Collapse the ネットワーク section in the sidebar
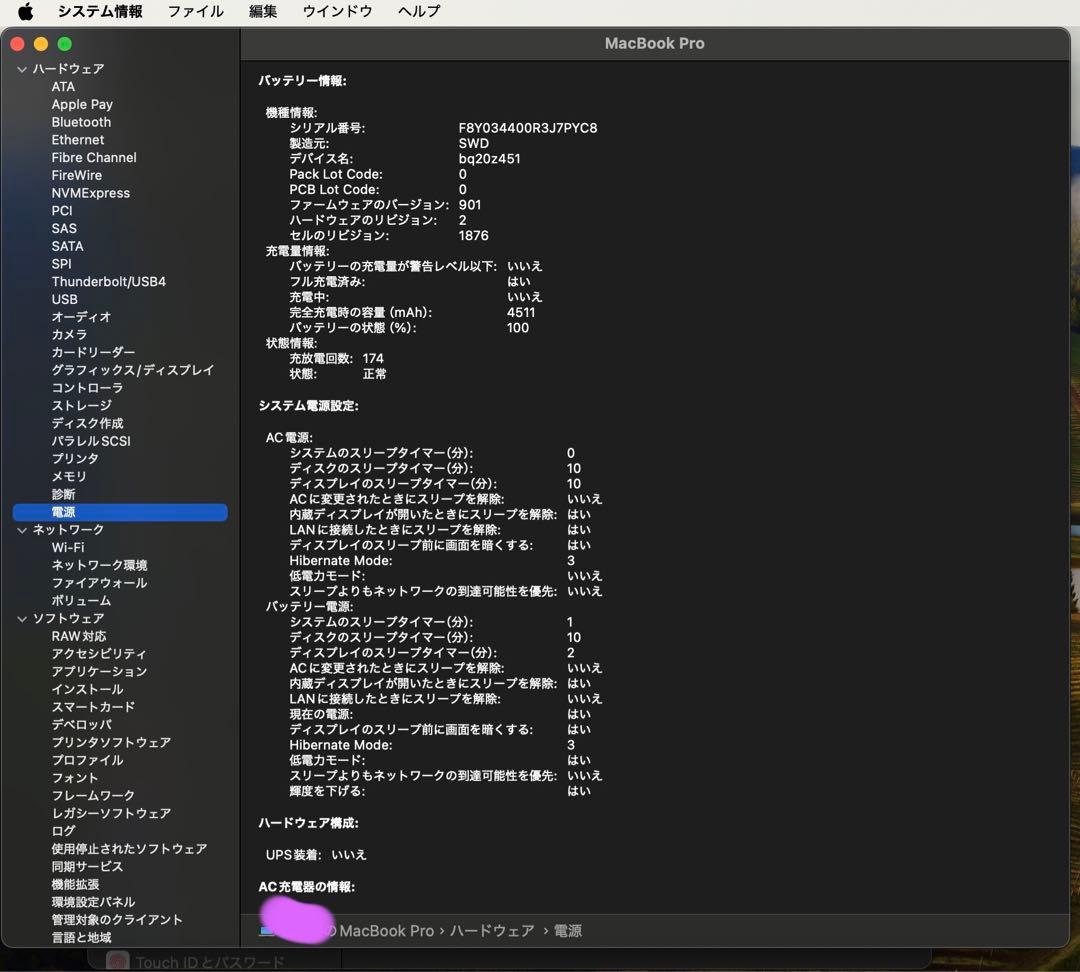 tap(21, 529)
